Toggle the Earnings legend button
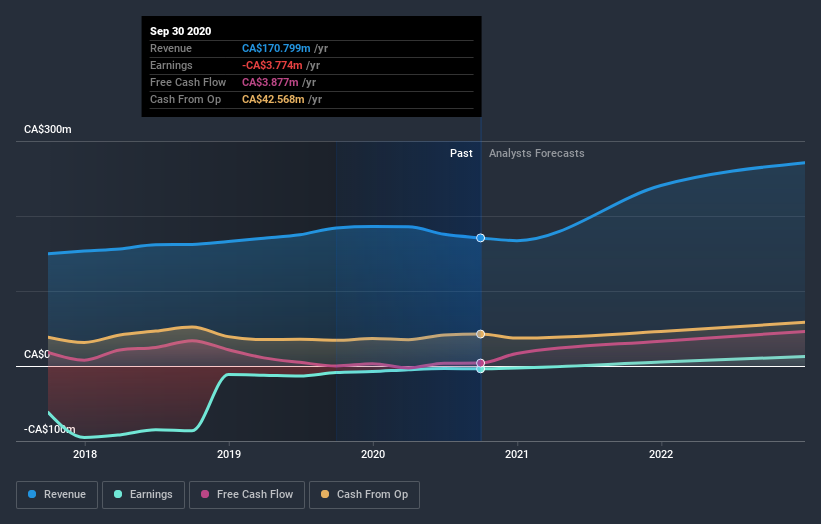The height and width of the screenshot is (524, 821). tap(143, 495)
